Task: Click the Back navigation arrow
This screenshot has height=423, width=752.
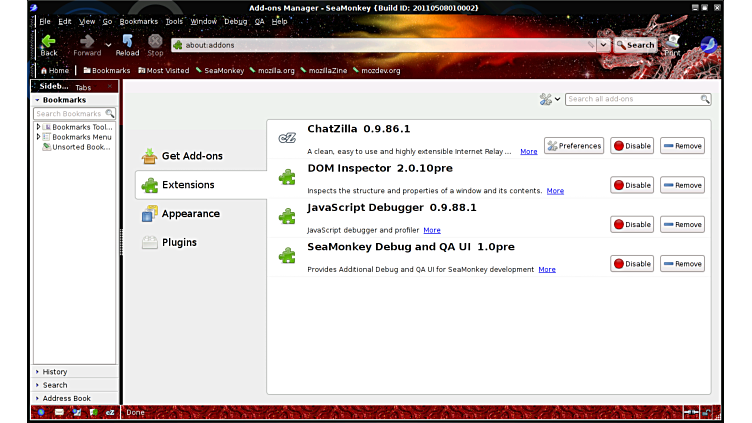Action: point(48,43)
